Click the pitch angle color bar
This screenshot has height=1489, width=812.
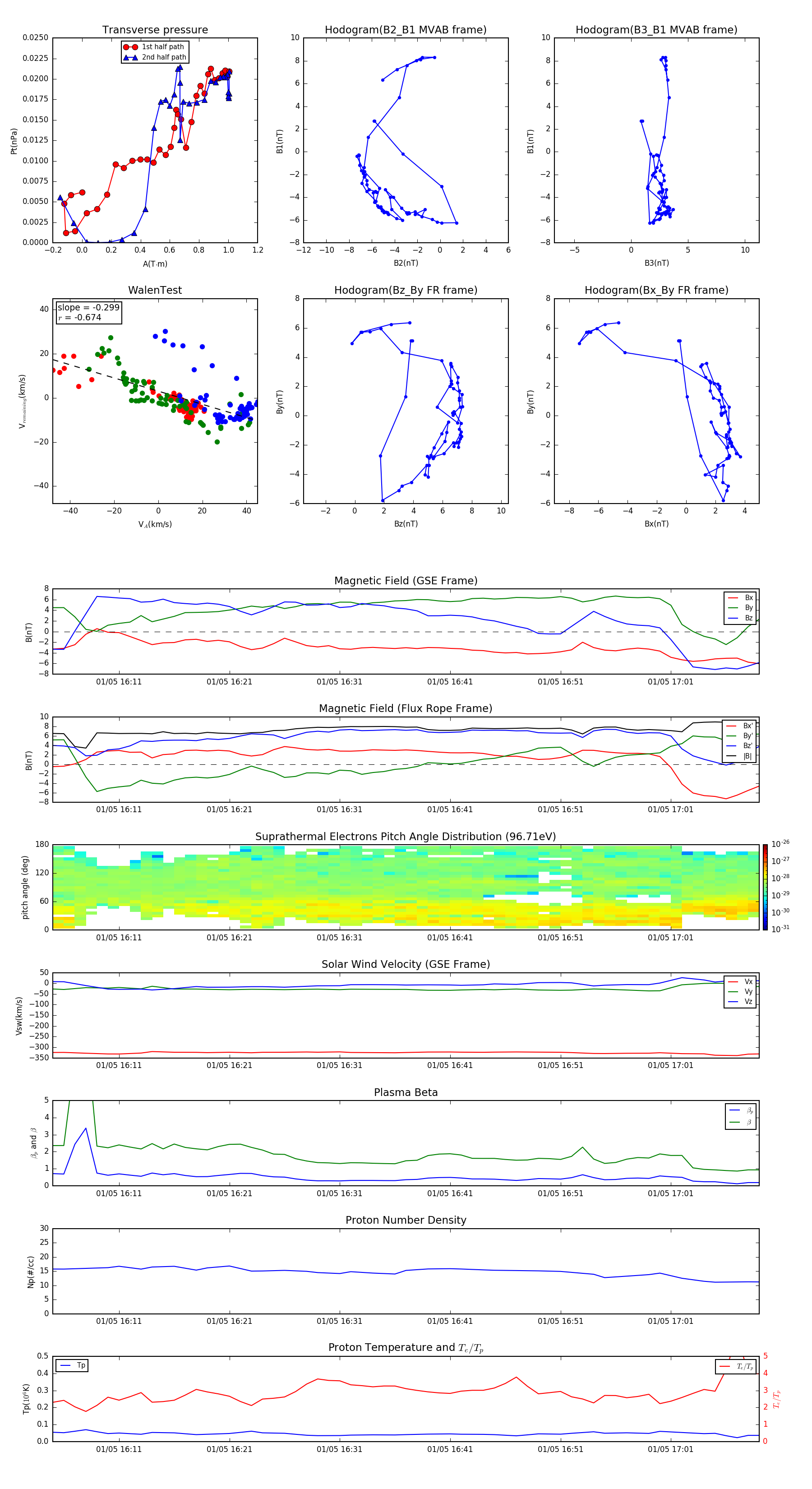click(x=765, y=887)
